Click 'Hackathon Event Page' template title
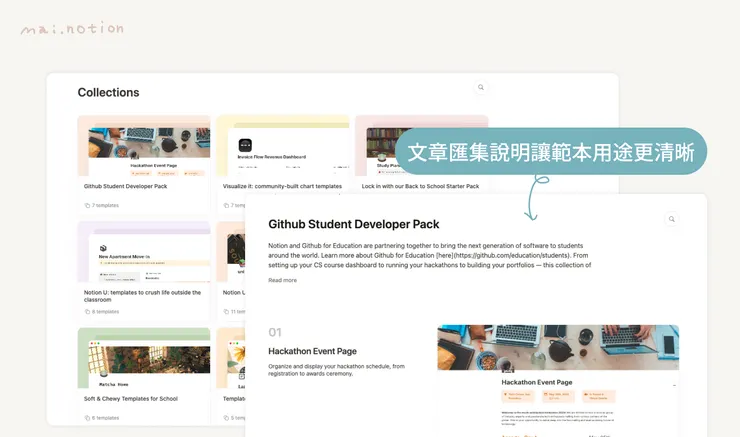The width and height of the screenshot is (740, 437). tap(312, 351)
